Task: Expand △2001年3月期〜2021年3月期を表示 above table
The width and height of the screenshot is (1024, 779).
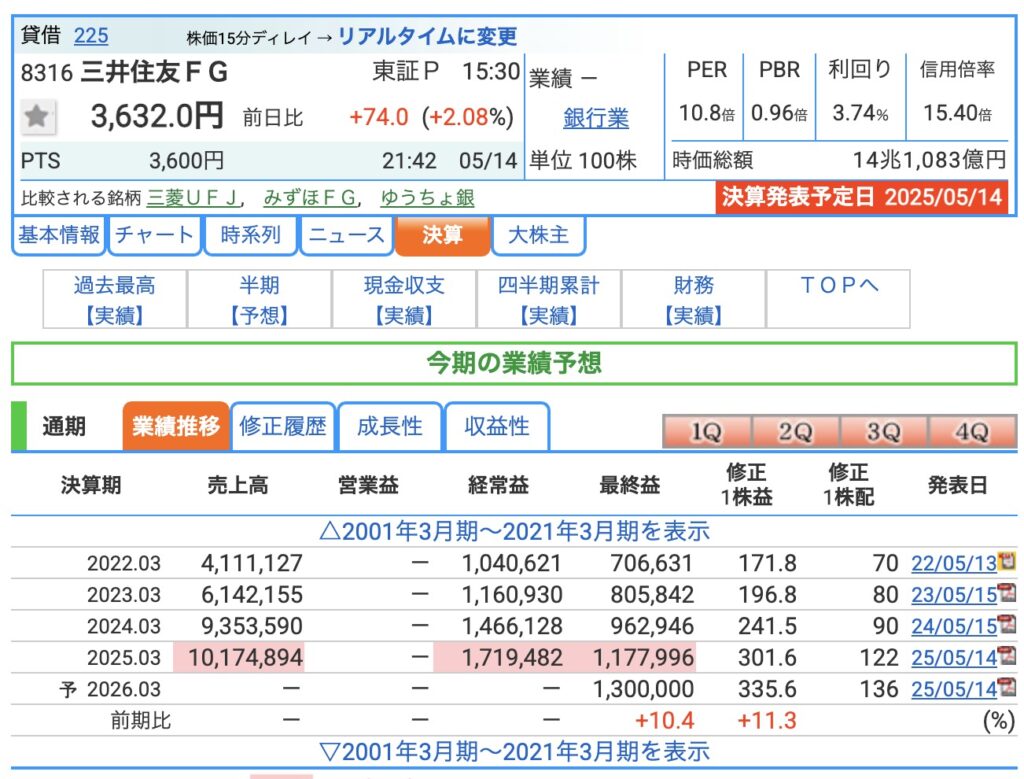Action: [x=514, y=531]
